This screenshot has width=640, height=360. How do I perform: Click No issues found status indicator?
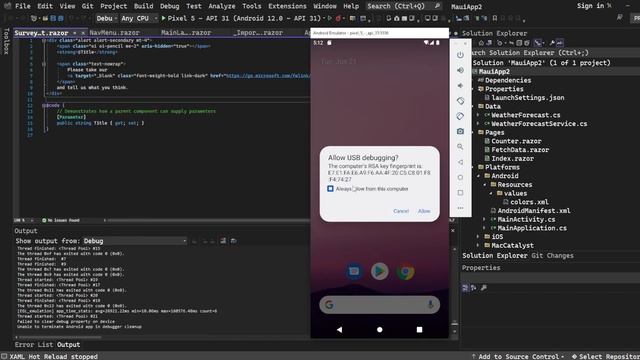pos(61,220)
